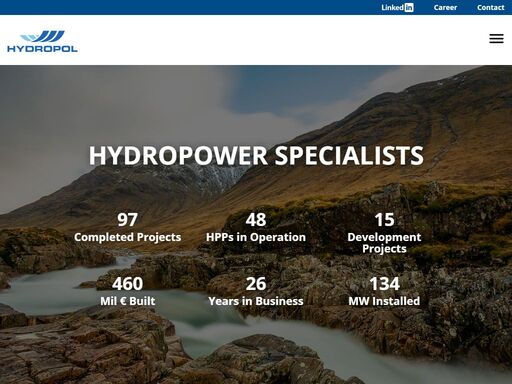Open the hamburger menu icon
Viewport: 512px width, 384px height.
point(496,39)
